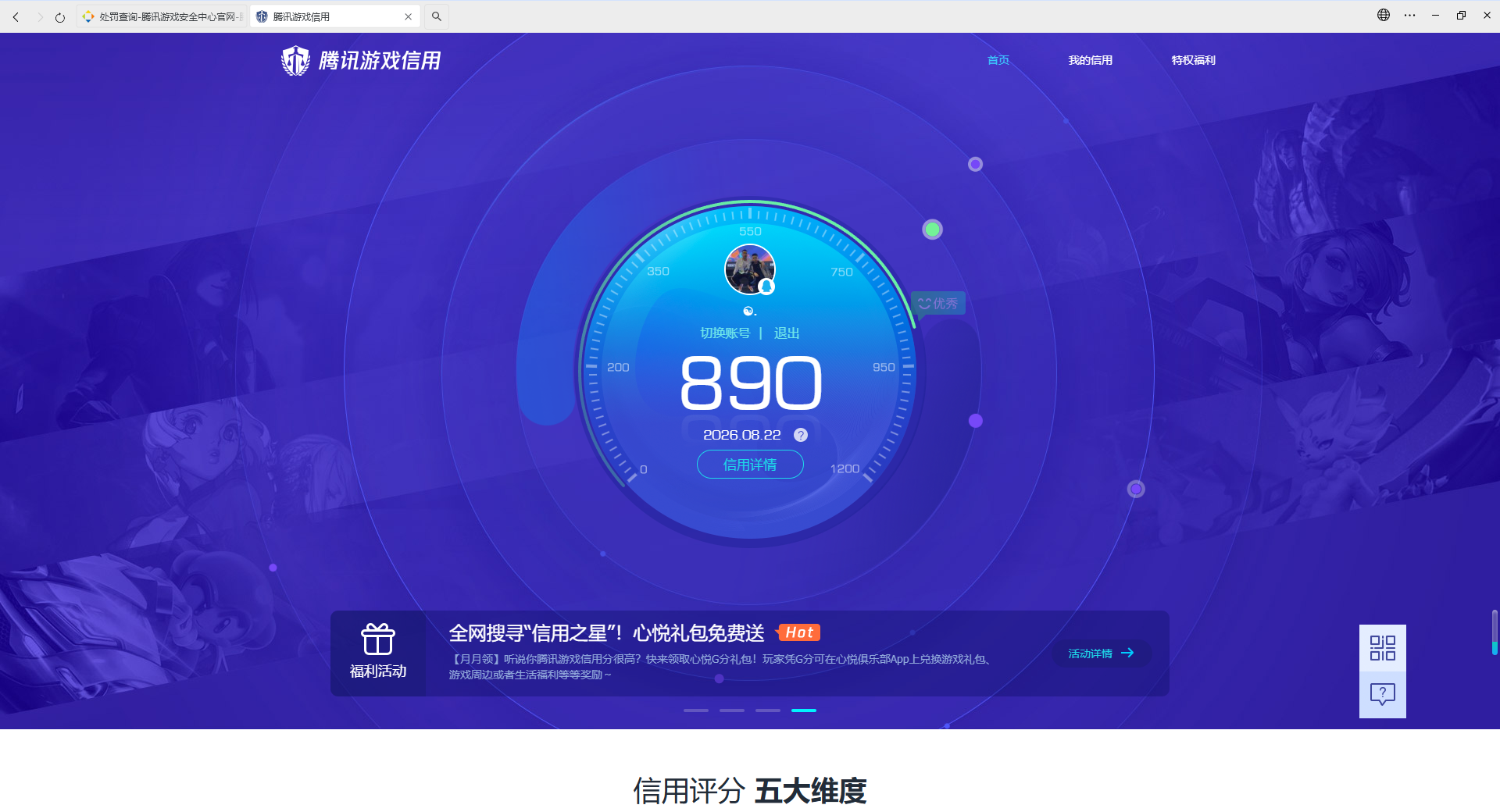Screen dimensions: 1500x812
Task: Open the QR code side button
Action: click(1383, 648)
